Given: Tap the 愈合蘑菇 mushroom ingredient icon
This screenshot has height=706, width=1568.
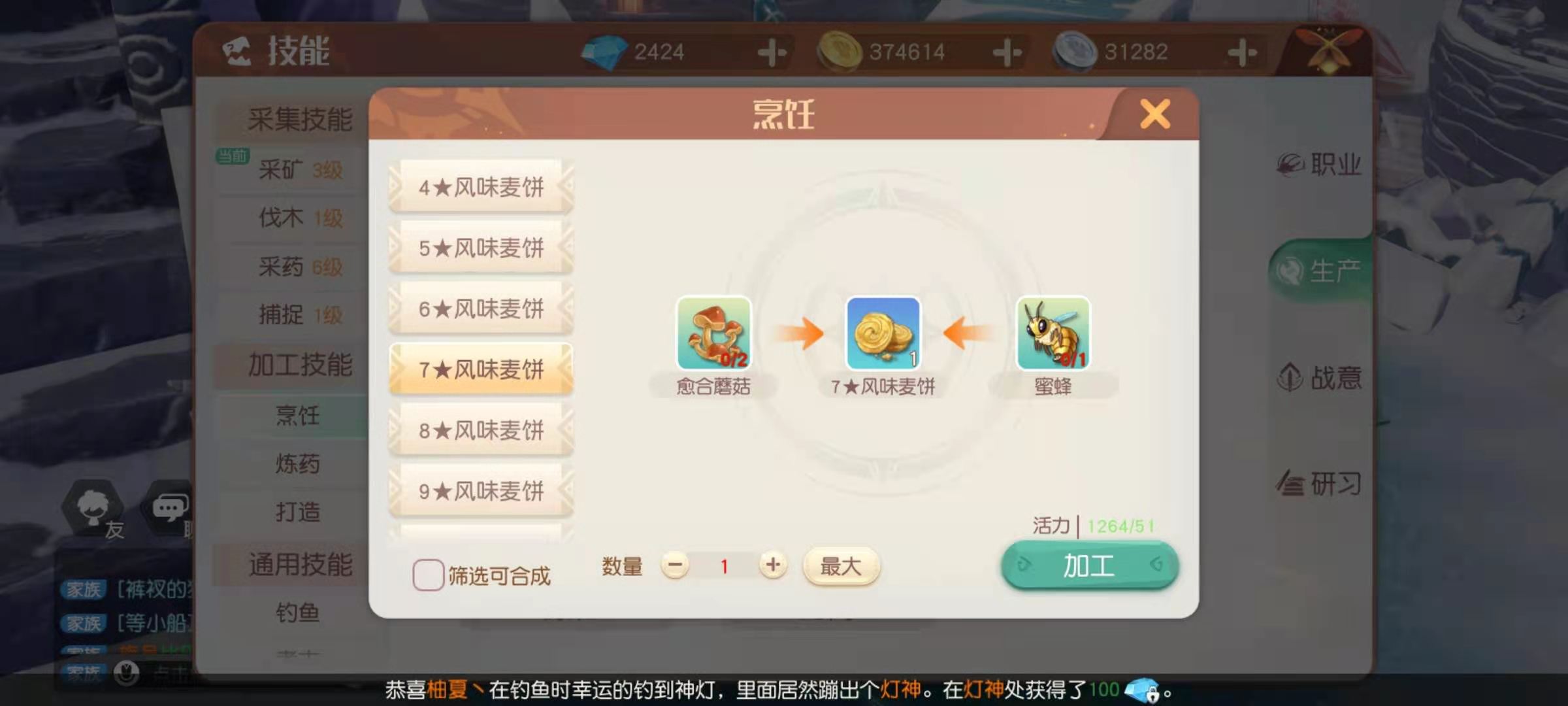Looking at the screenshot, I should point(713,333).
